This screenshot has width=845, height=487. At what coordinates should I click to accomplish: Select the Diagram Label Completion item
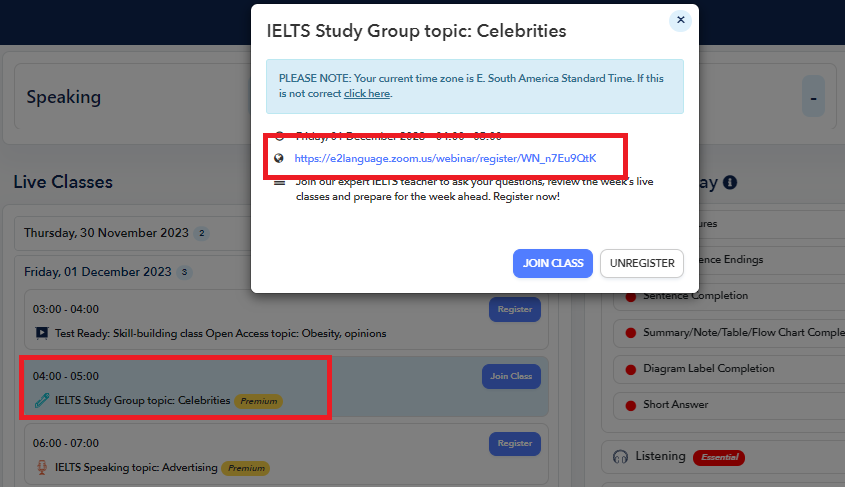pos(708,369)
